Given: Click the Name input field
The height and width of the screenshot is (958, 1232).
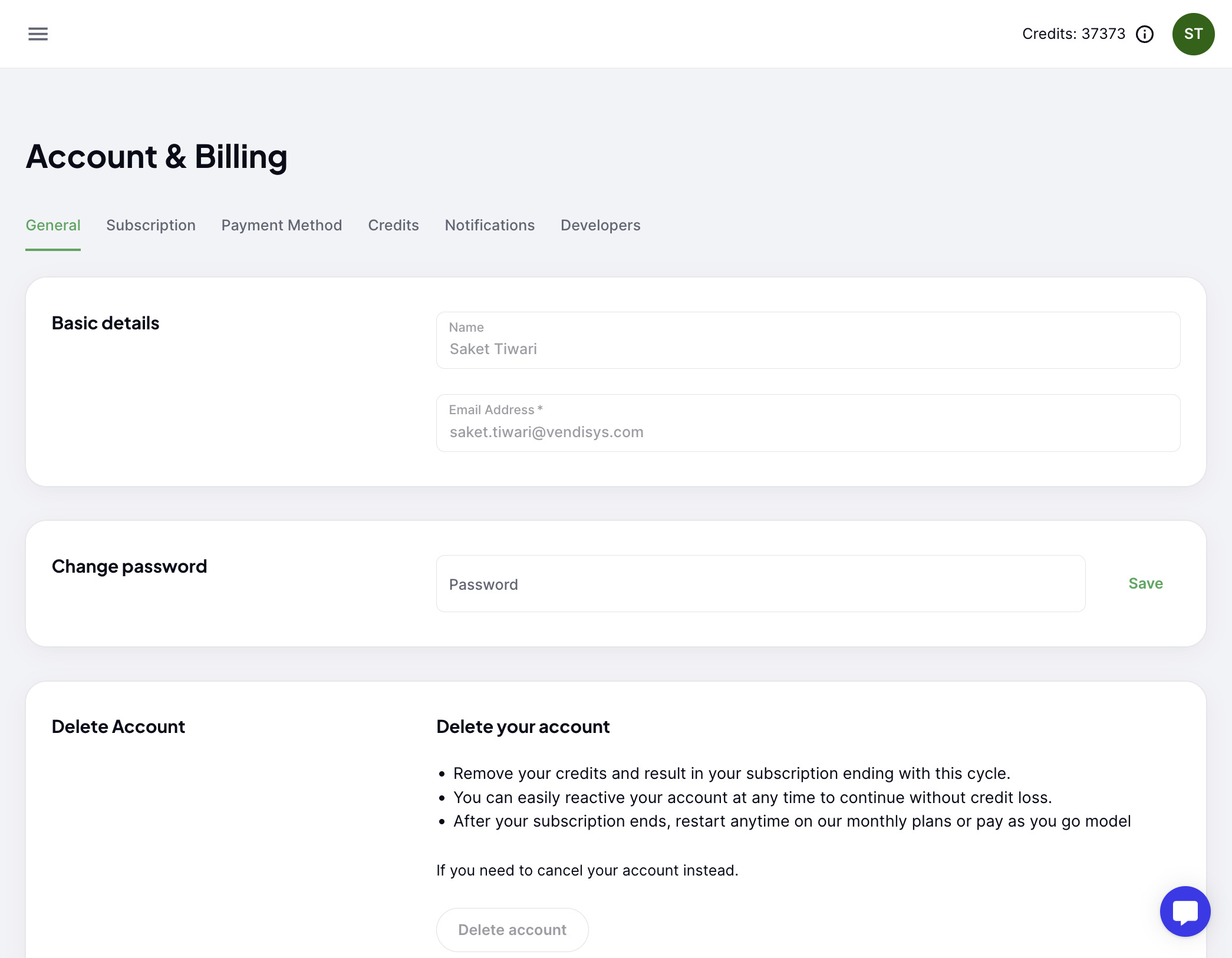Looking at the screenshot, I should [x=808, y=341].
